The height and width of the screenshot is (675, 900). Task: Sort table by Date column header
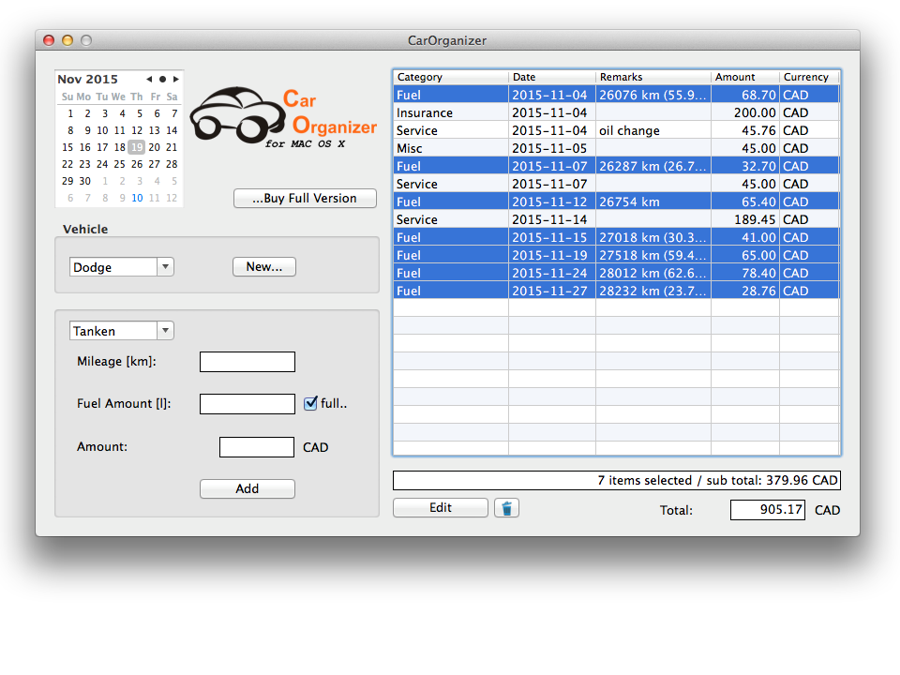[x=551, y=77]
